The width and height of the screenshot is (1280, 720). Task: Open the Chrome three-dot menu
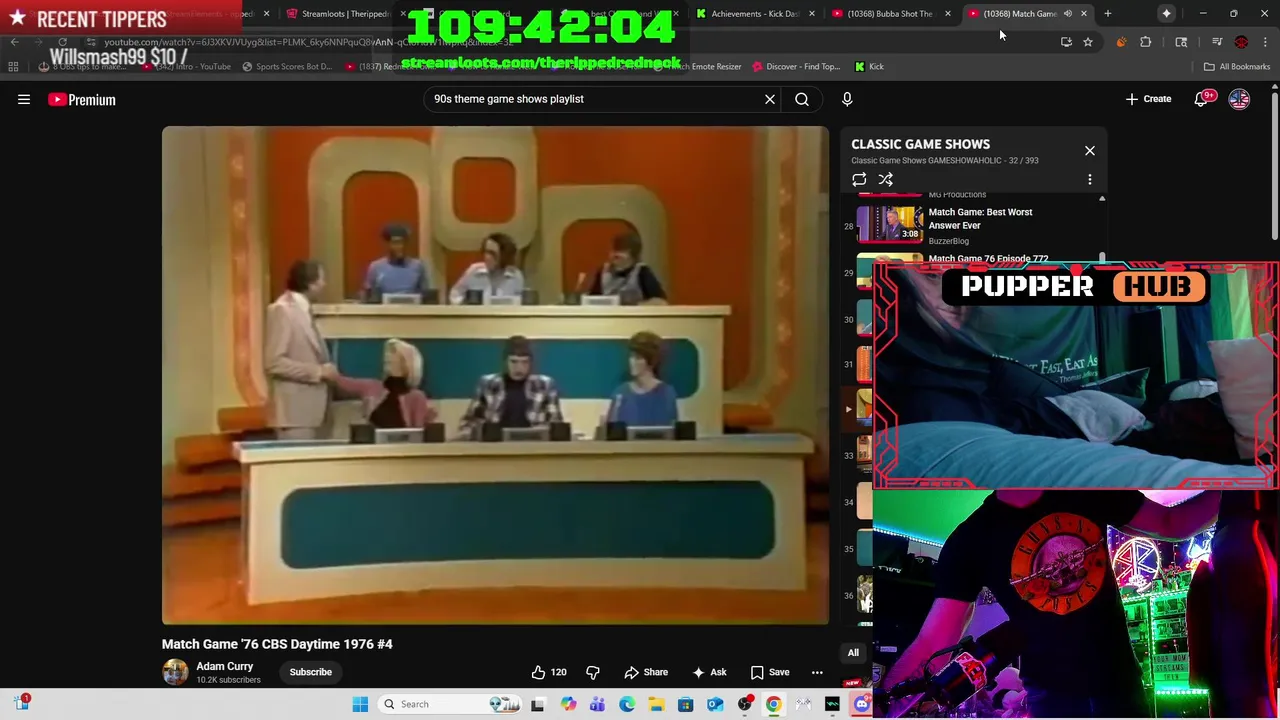(x=1265, y=42)
